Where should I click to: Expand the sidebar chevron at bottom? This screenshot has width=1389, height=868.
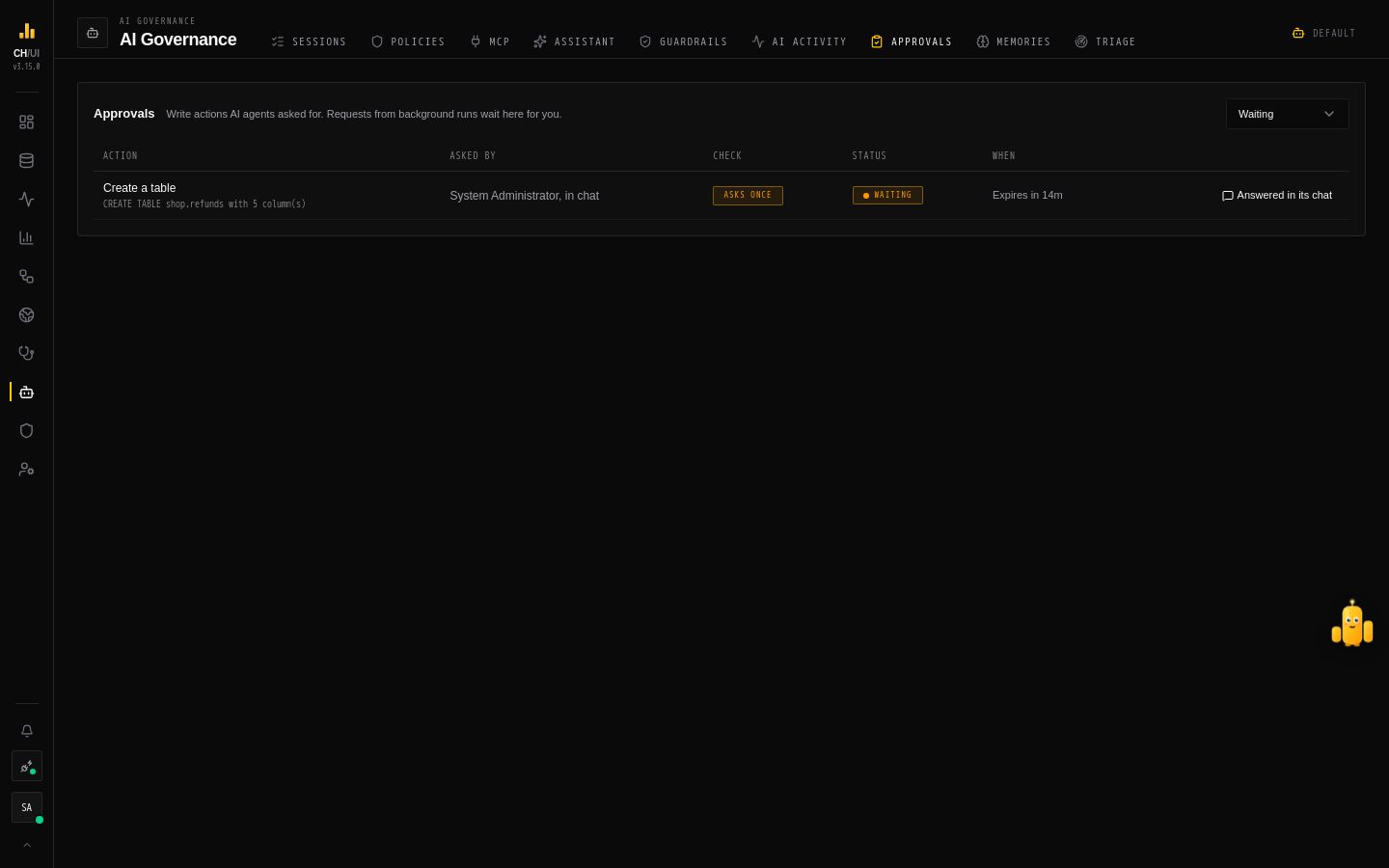coord(27,845)
